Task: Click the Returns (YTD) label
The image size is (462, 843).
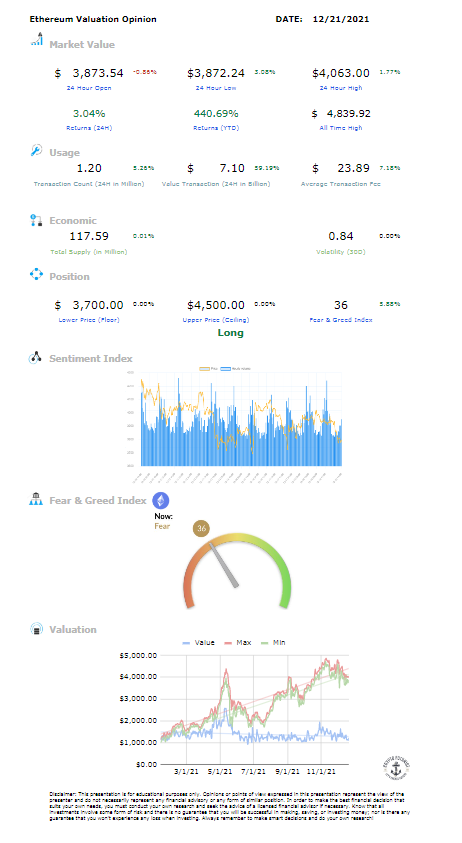Action: [x=216, y=128]
